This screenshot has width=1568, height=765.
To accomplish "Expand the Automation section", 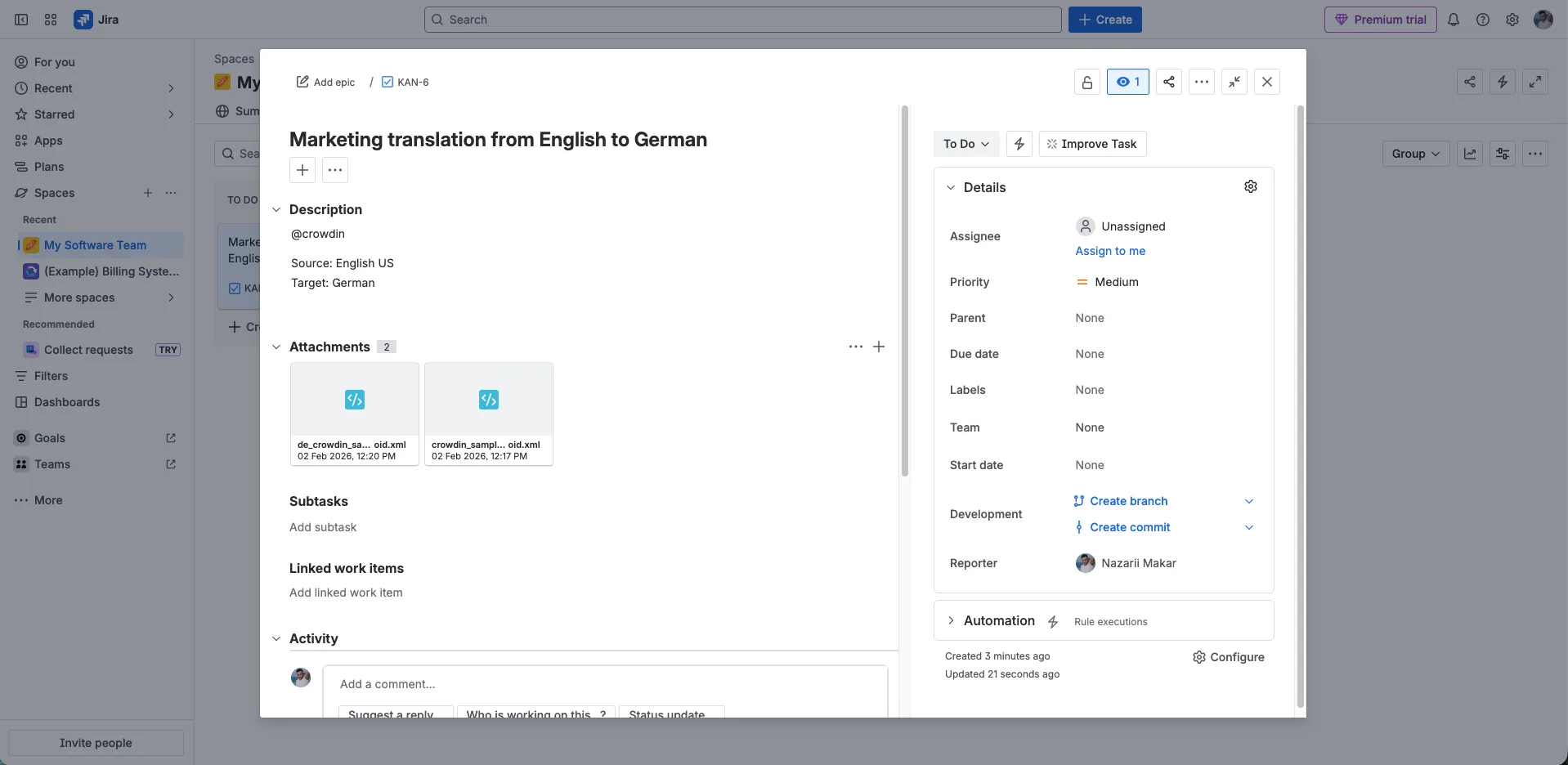I will pyautogui.click(x=952, y=620).
